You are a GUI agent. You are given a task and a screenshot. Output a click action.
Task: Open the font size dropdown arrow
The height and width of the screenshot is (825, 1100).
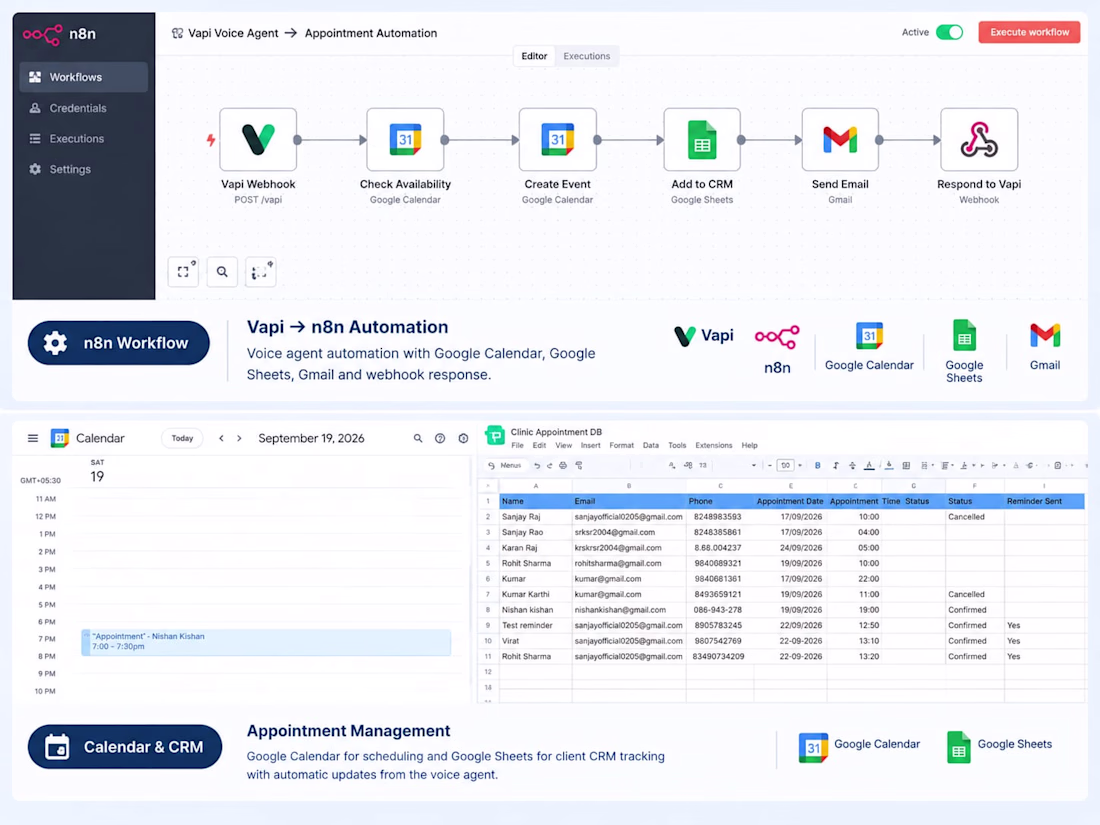pos(800,466)
